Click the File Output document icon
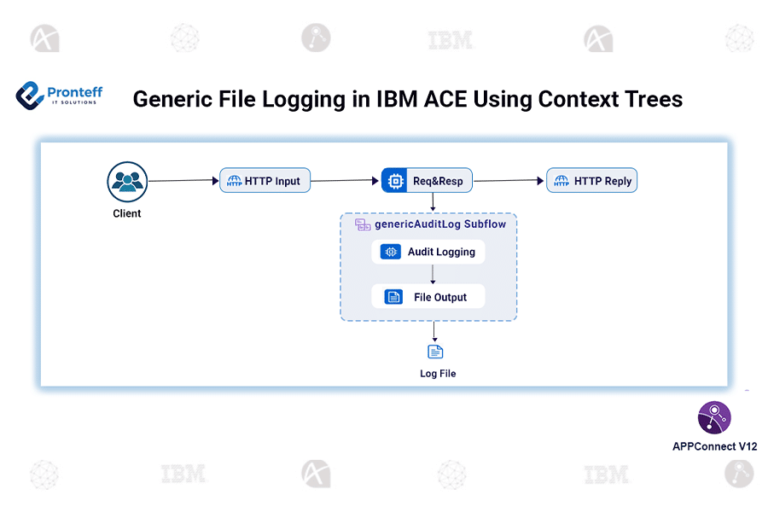The width and height of the screenshot is (768, 512). coord(393,297)
